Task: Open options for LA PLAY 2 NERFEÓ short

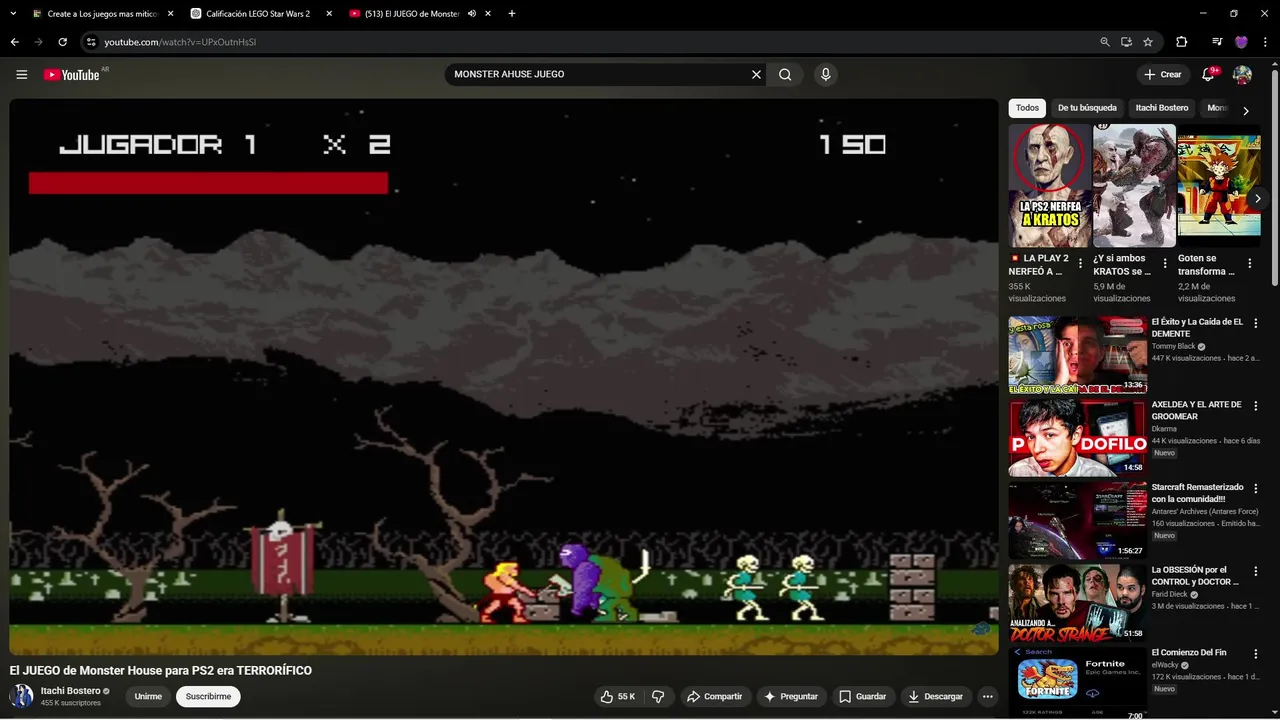Action: 1080,264
